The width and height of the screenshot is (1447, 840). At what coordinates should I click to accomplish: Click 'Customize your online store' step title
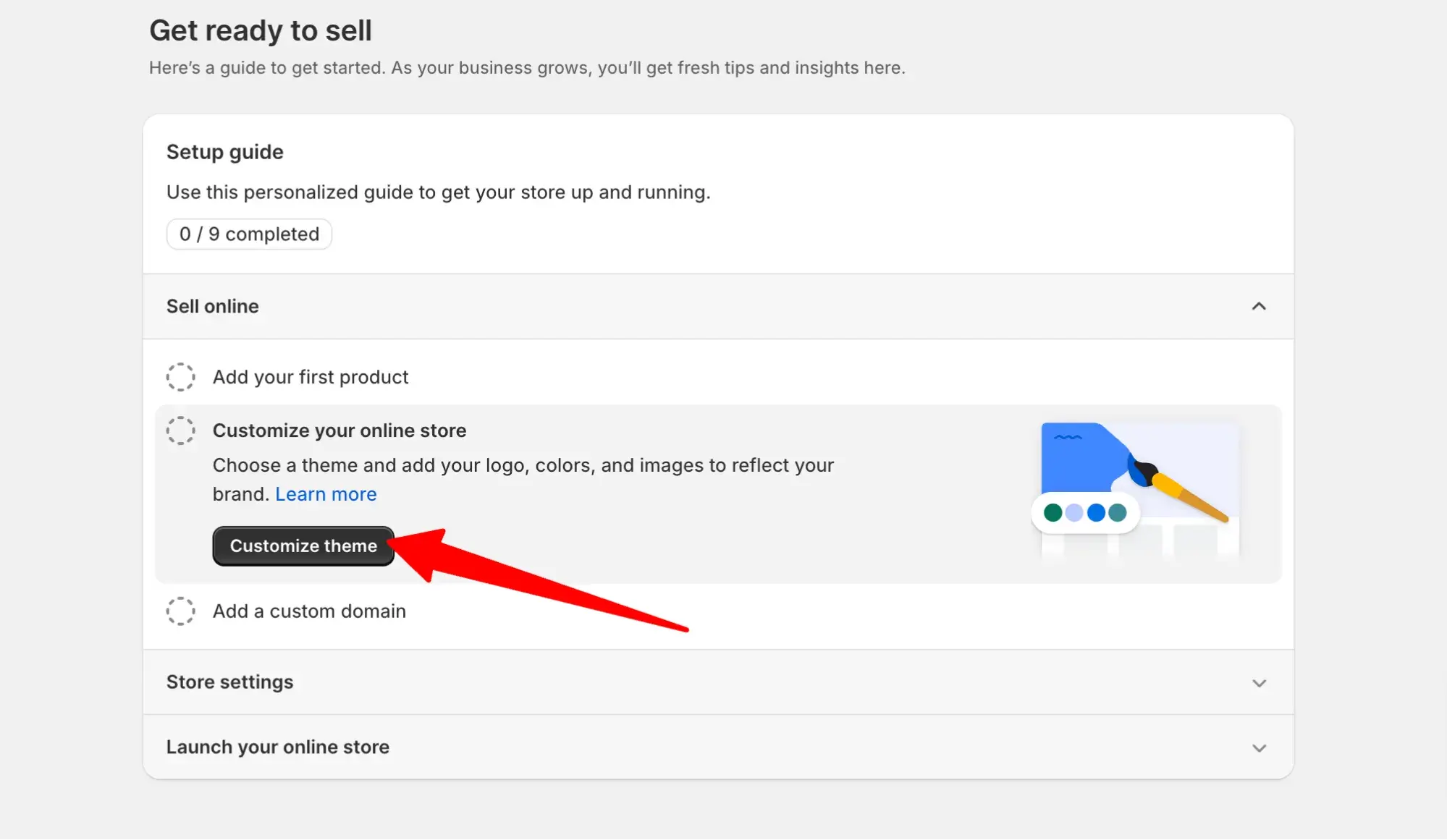point(339,430)
